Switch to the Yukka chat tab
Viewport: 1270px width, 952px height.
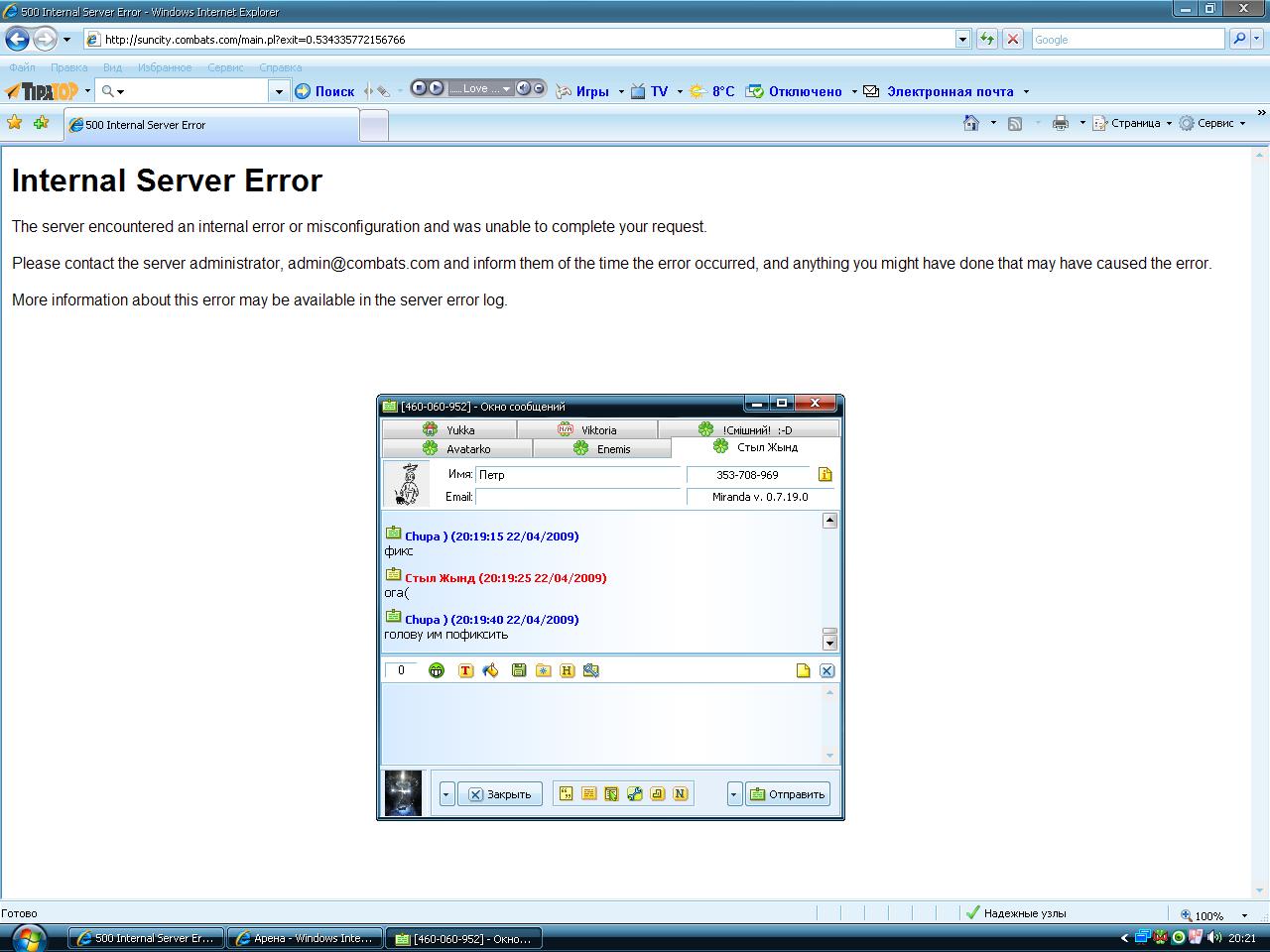449,429
